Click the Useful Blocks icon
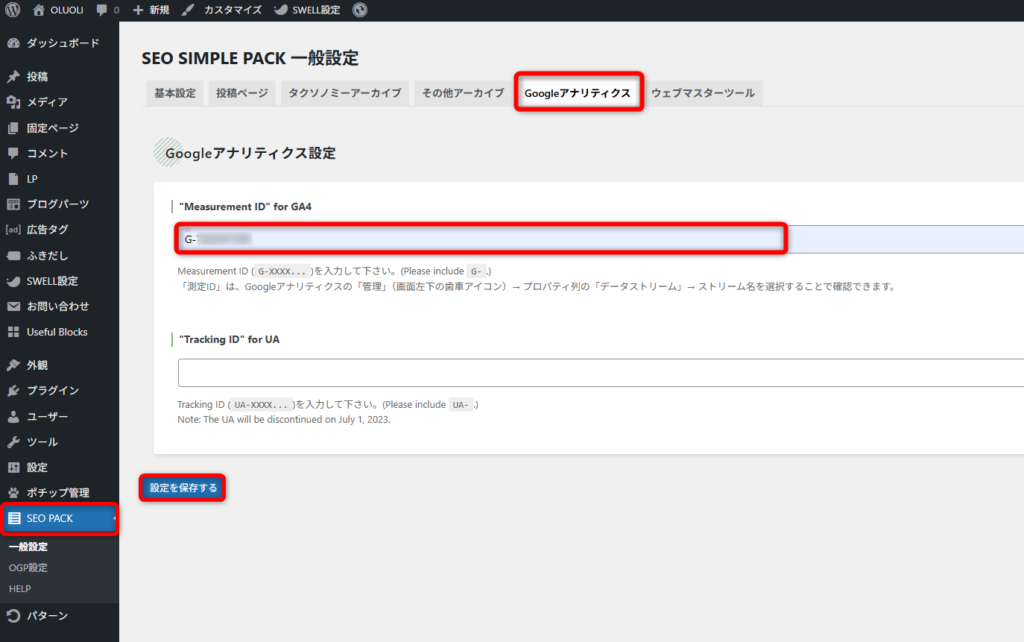The height and width of the screenshot is (642, 1024). [13, 332]
